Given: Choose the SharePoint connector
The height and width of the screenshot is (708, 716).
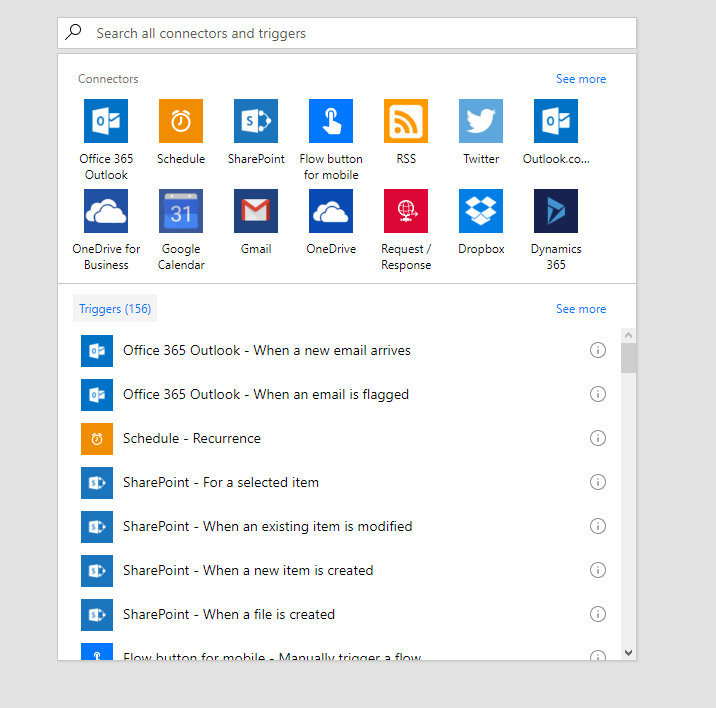Looking at the screenshot, I should 256,121.
